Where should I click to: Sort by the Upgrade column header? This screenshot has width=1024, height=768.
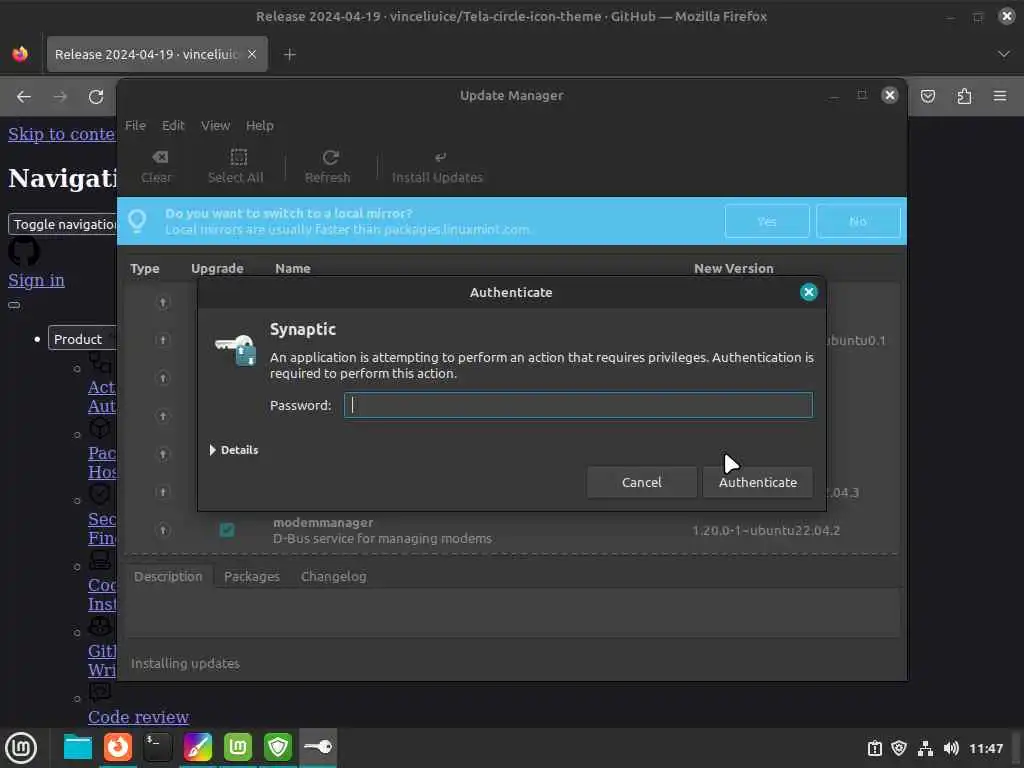click(217, 268)
